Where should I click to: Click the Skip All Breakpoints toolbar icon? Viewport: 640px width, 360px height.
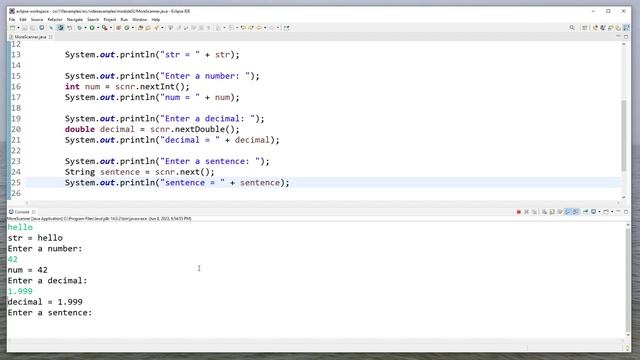tap(51, 28)
